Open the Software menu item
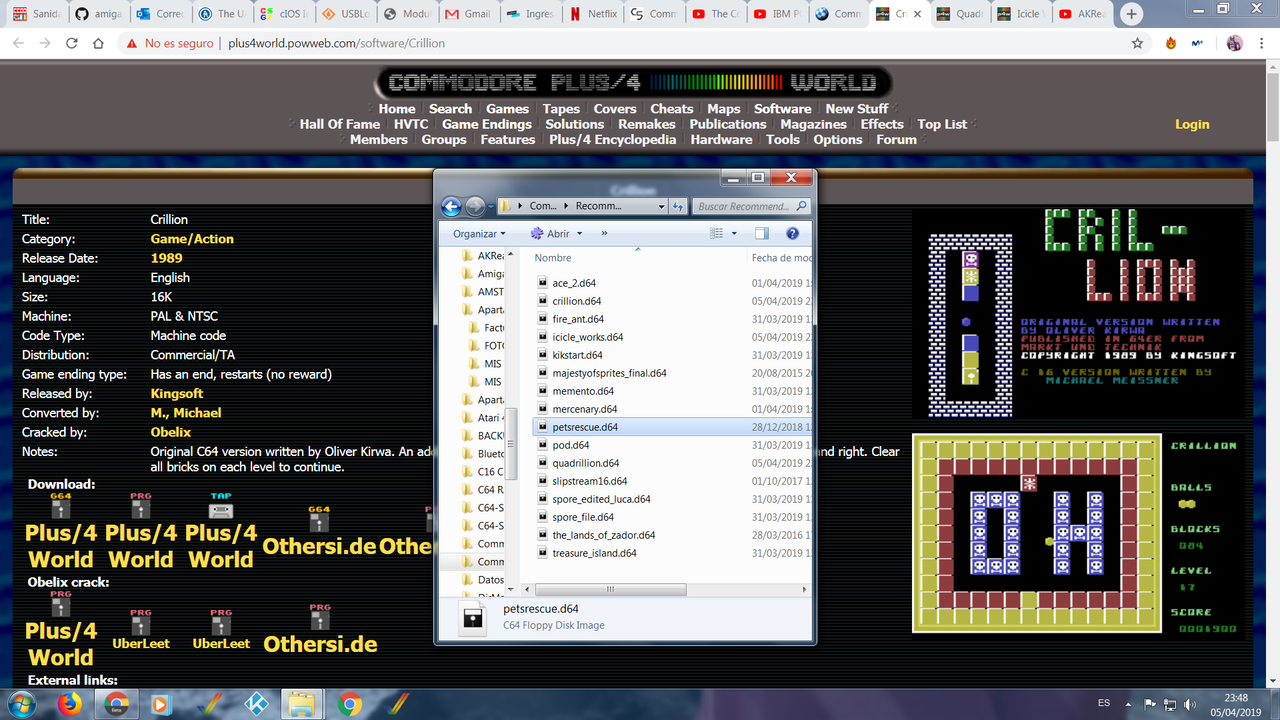1280x720 pixels. click(783, 108)
